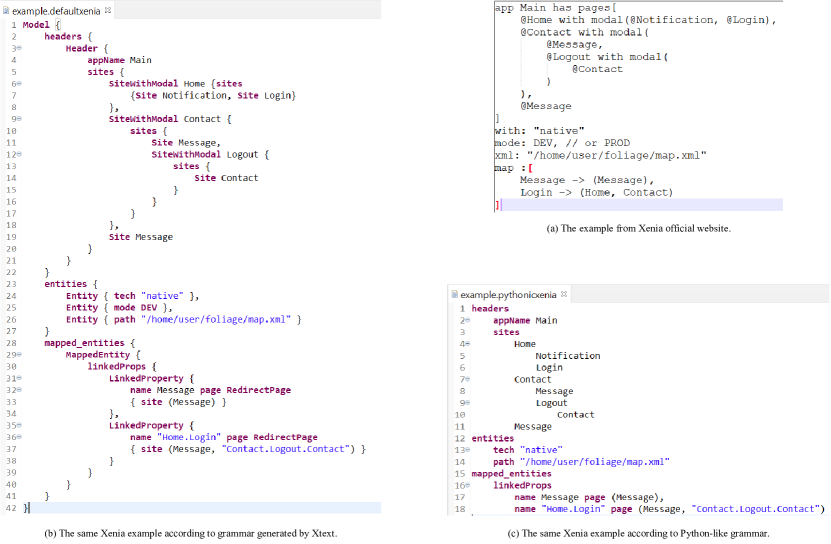
Task: Click the path string on pythonicxenia line 14
Action: click(595, 462)
